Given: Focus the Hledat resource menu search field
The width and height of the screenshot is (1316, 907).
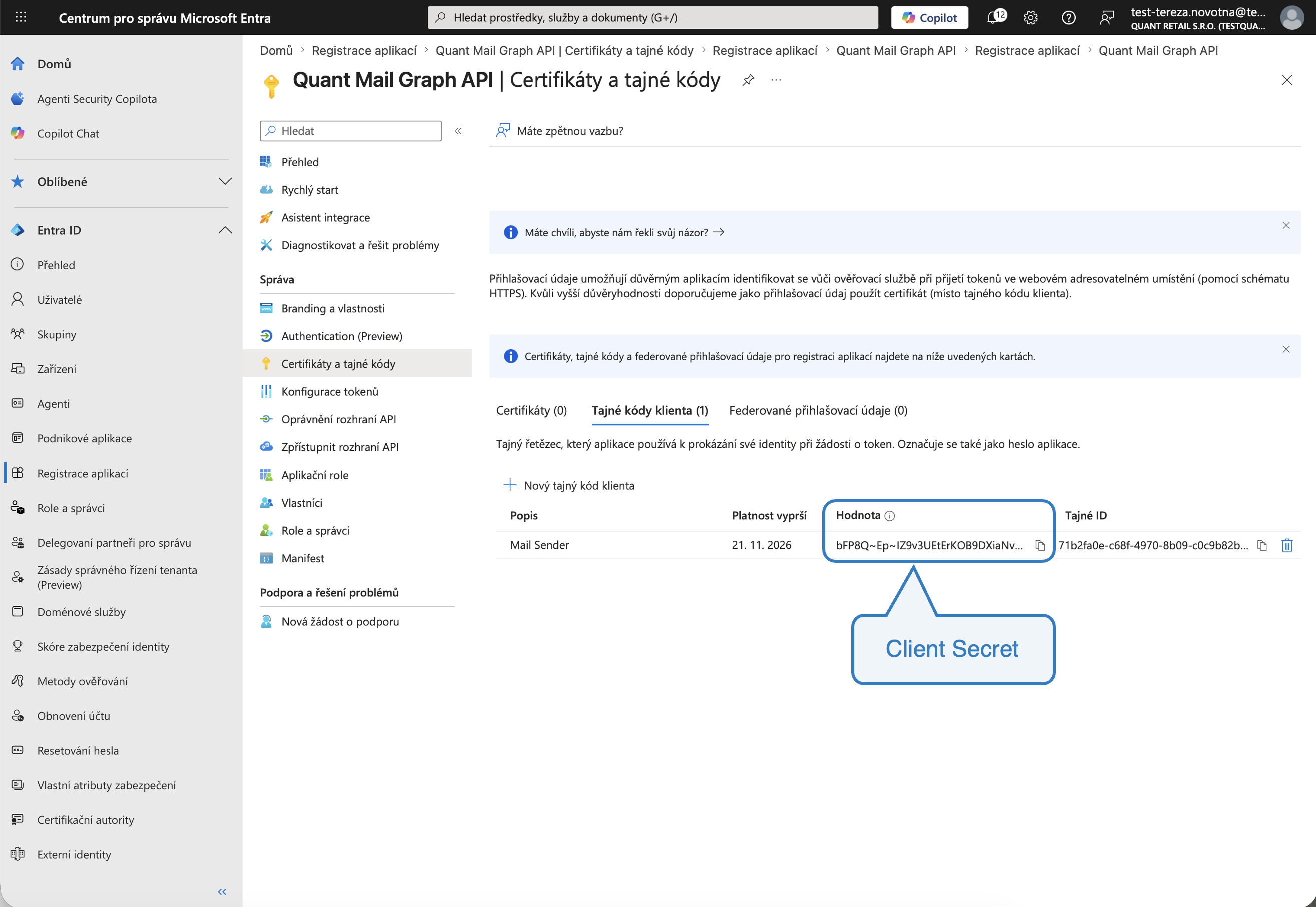Looking at the screenshot, I should click(350, 131).
